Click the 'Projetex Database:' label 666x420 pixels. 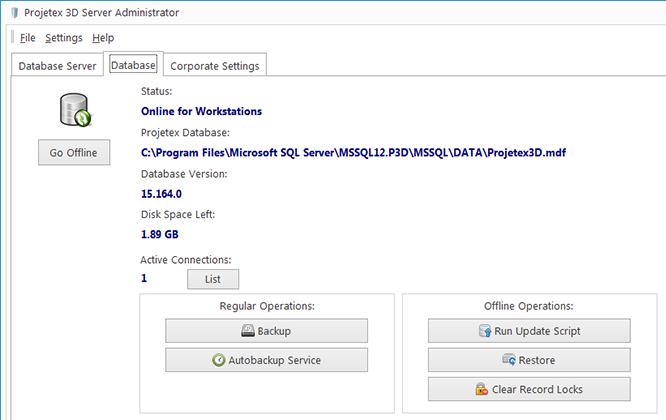(185, 132)
